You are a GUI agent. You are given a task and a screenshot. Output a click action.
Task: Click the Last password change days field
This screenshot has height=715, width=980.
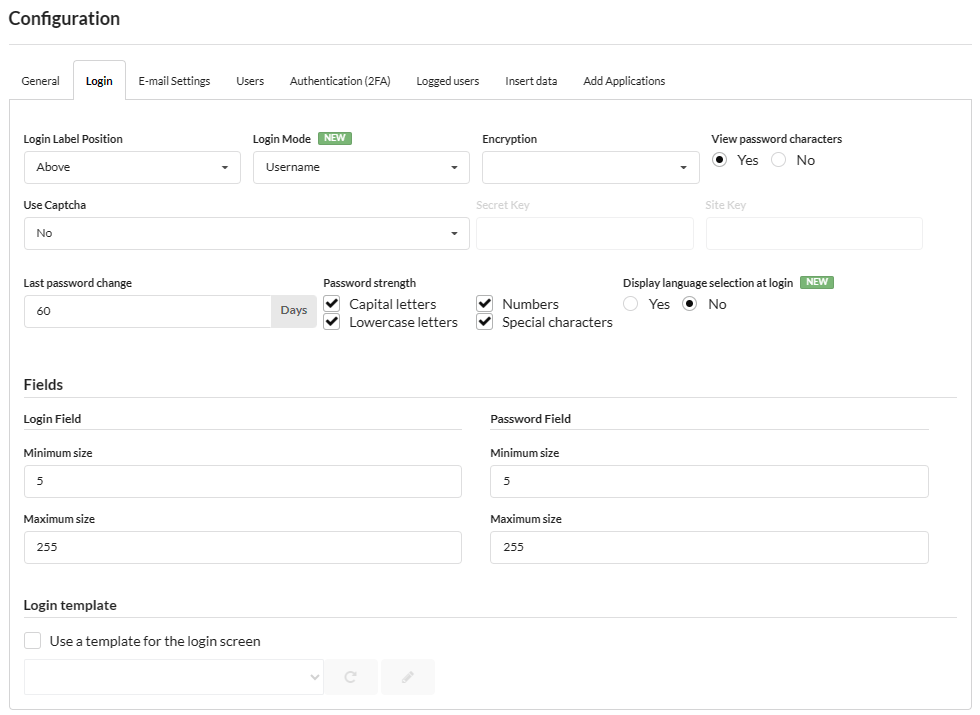(x=147, y=311)
